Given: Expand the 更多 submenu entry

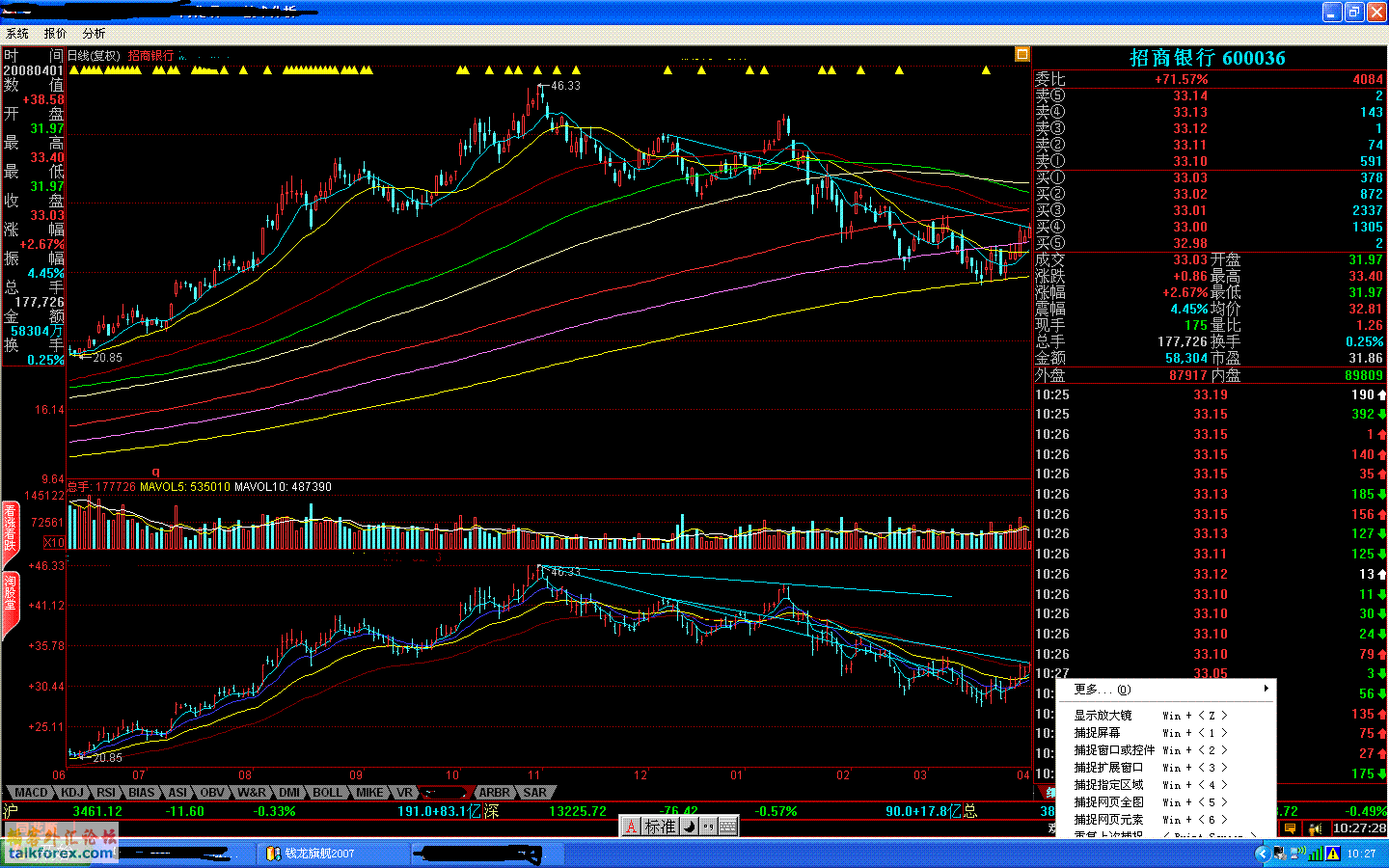Looking at the screenshot, I should (1167, 690).
